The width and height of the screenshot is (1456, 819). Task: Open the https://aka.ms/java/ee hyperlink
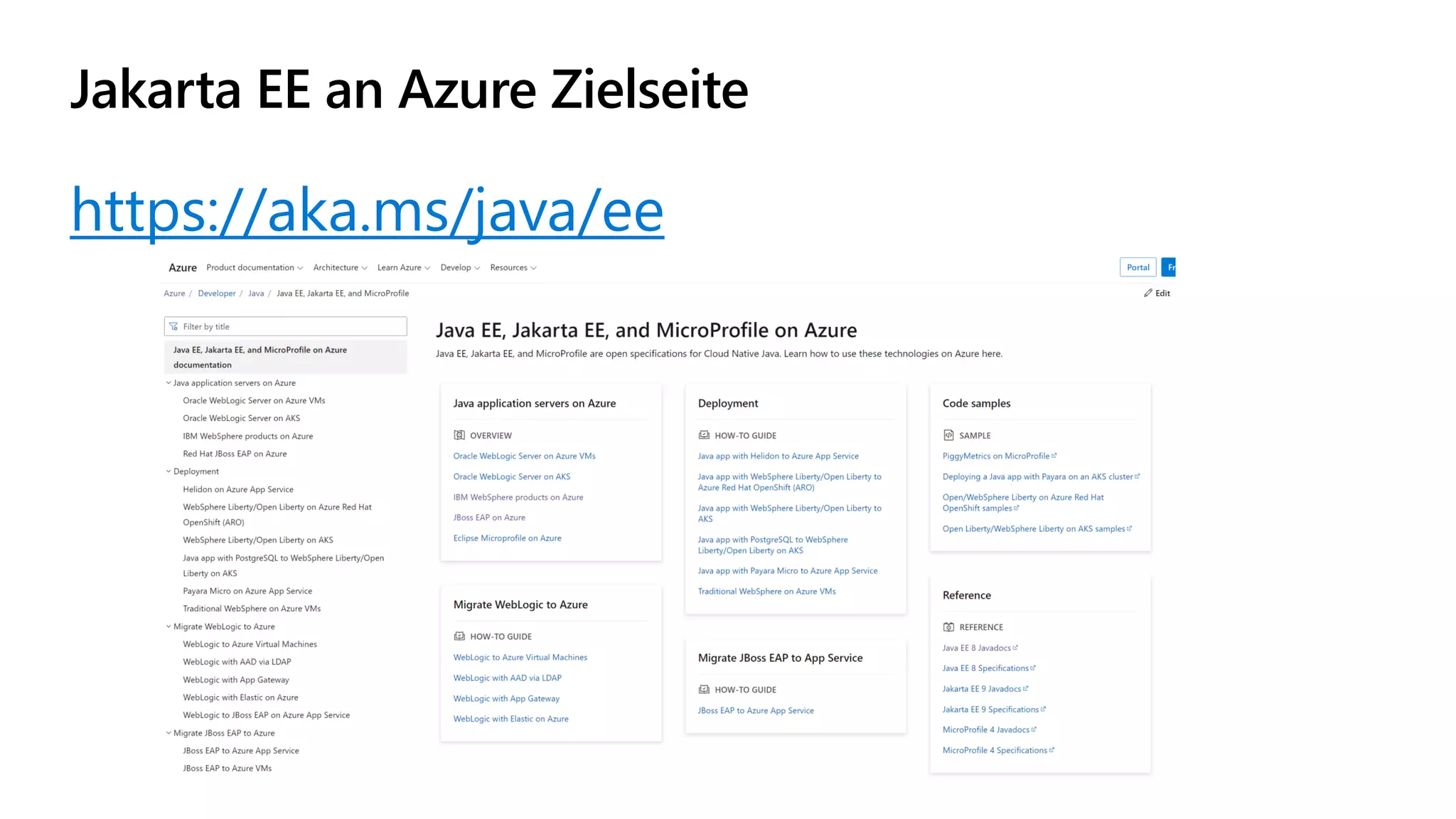point(367,211)
